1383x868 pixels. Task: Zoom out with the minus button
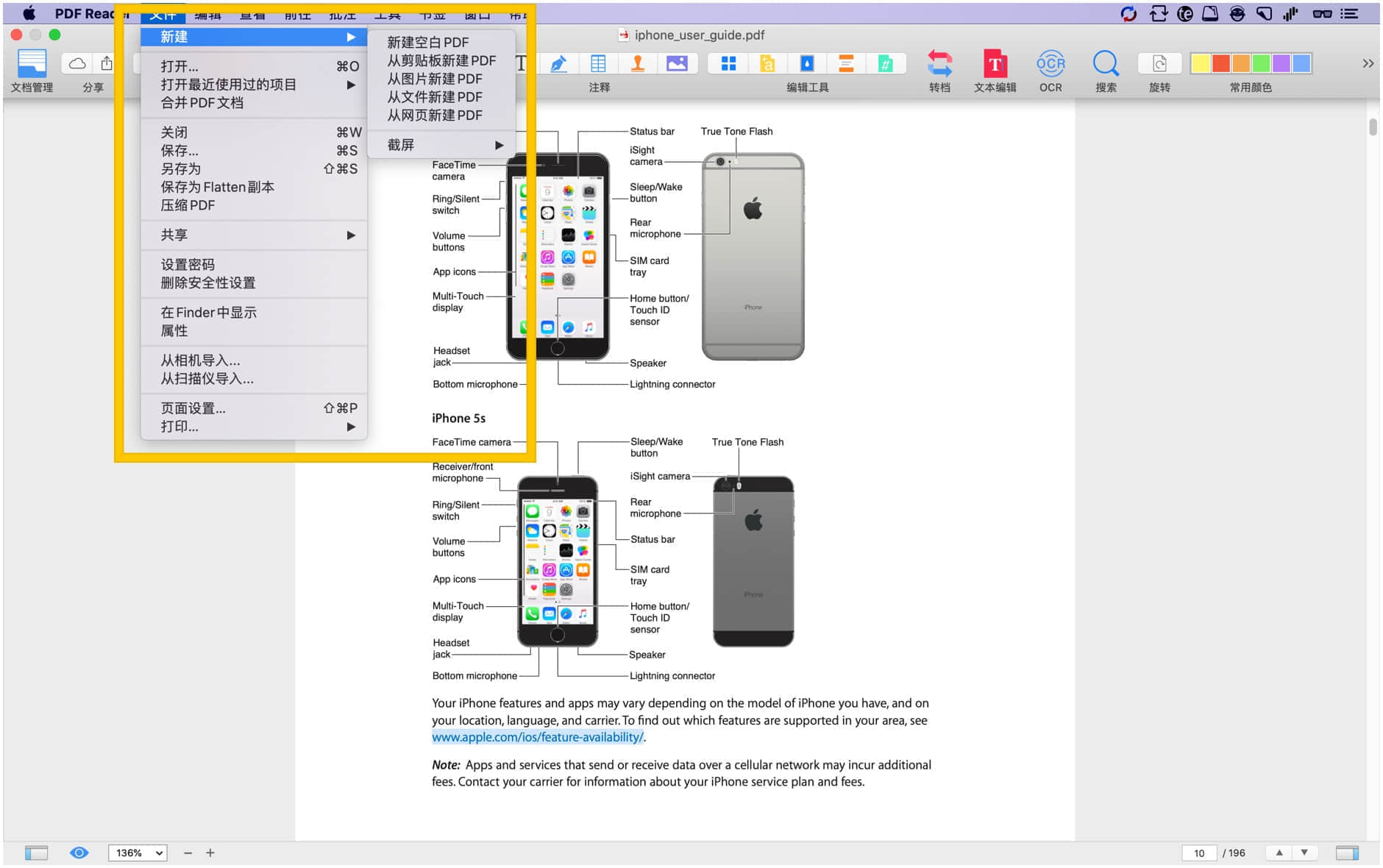tap(188, 853)
